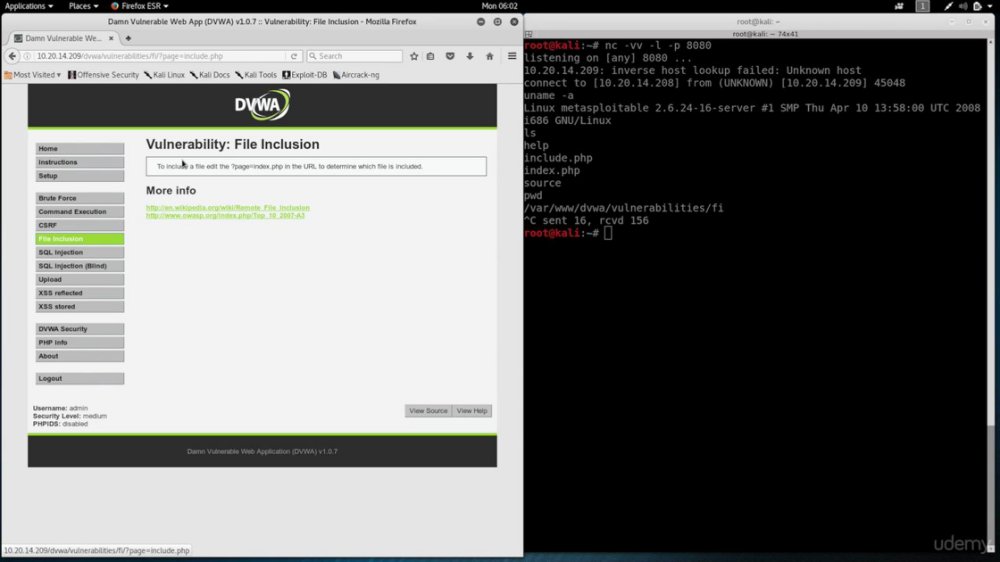Go back using Firefox back arrow
The width and height of the screenshot is (1000, 562).
pos(12,56)
